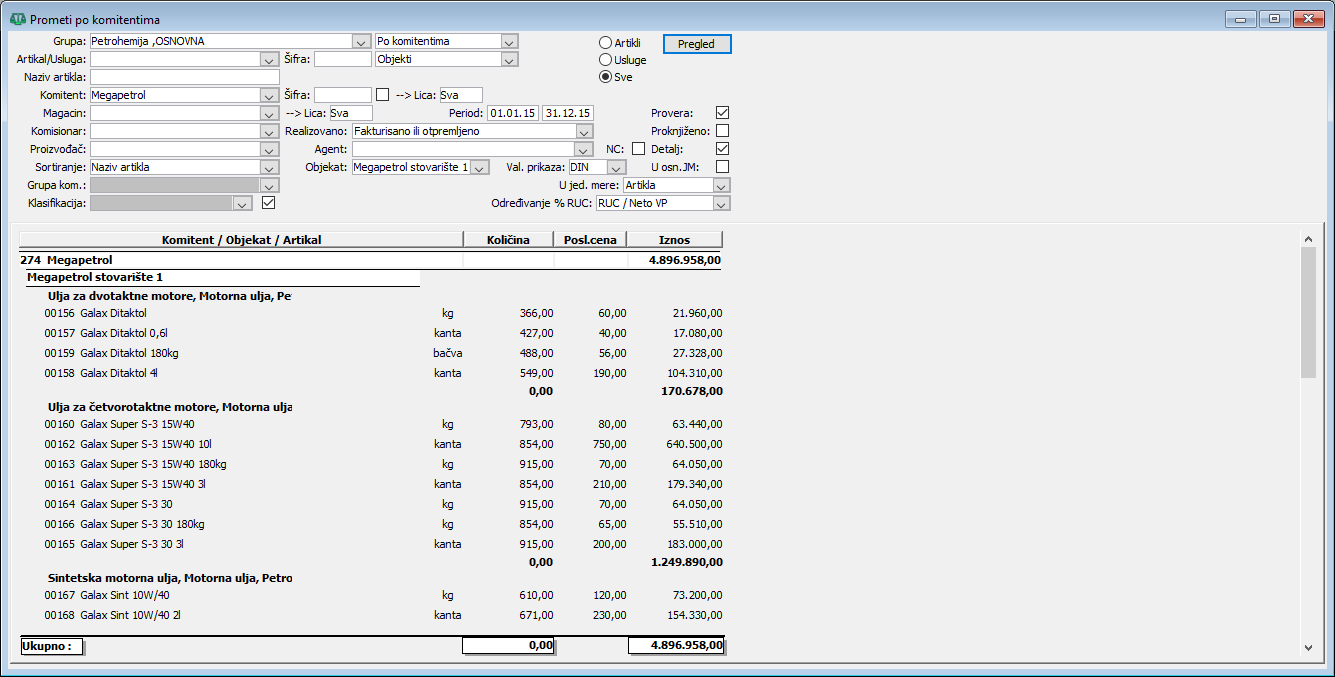Click the period end date 31.12.15

point(568,113)
